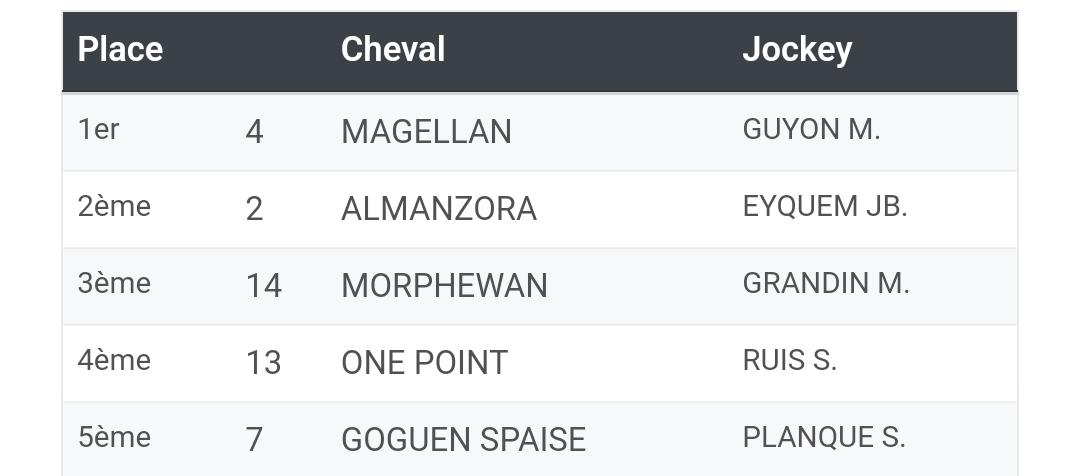Click jockey GUYON M.
The width and height of the screenshot is (1080, 476).
click(811, 129)
